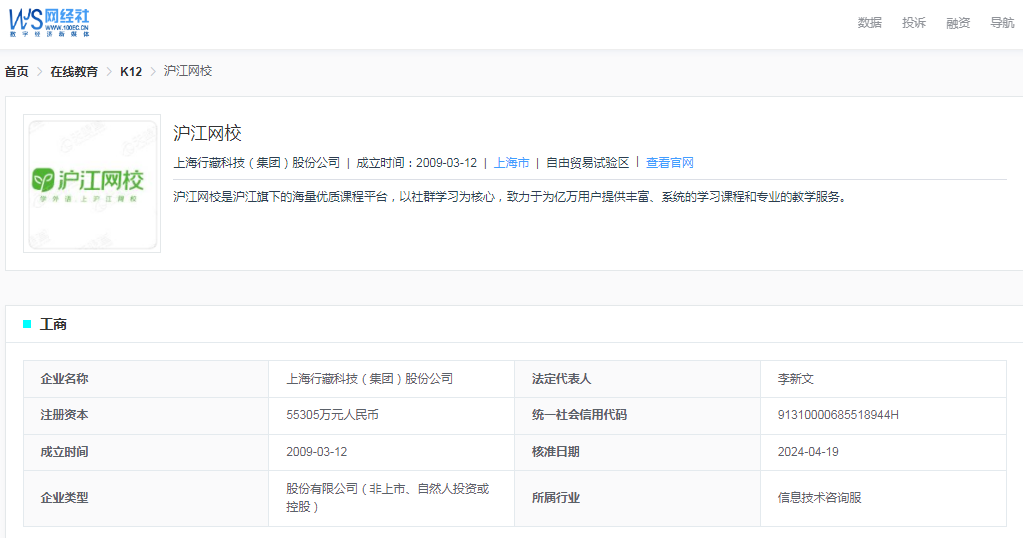Select the 2024-04-19 approval date

(808, 452)
